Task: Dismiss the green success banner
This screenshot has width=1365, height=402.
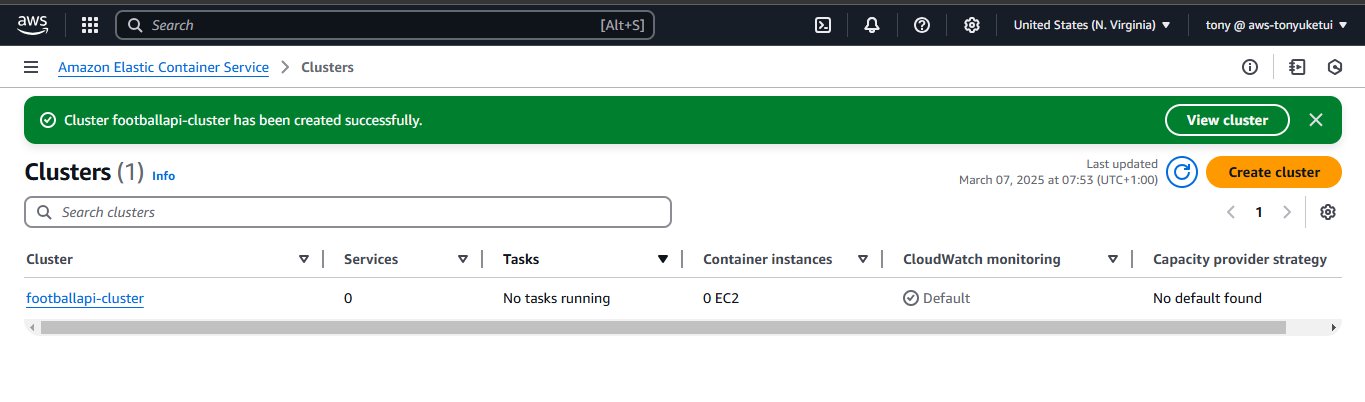Action: tap(1316, 120)
